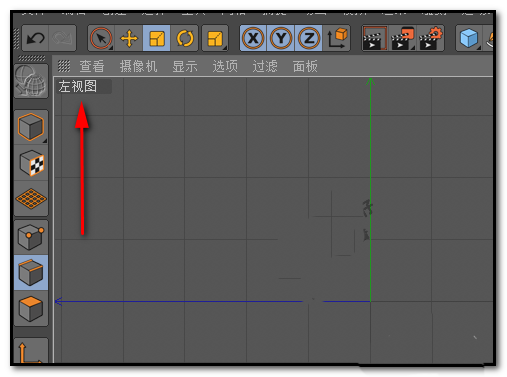Render to Picture Viewer icon
507x377 pixels.
[402, 38]
